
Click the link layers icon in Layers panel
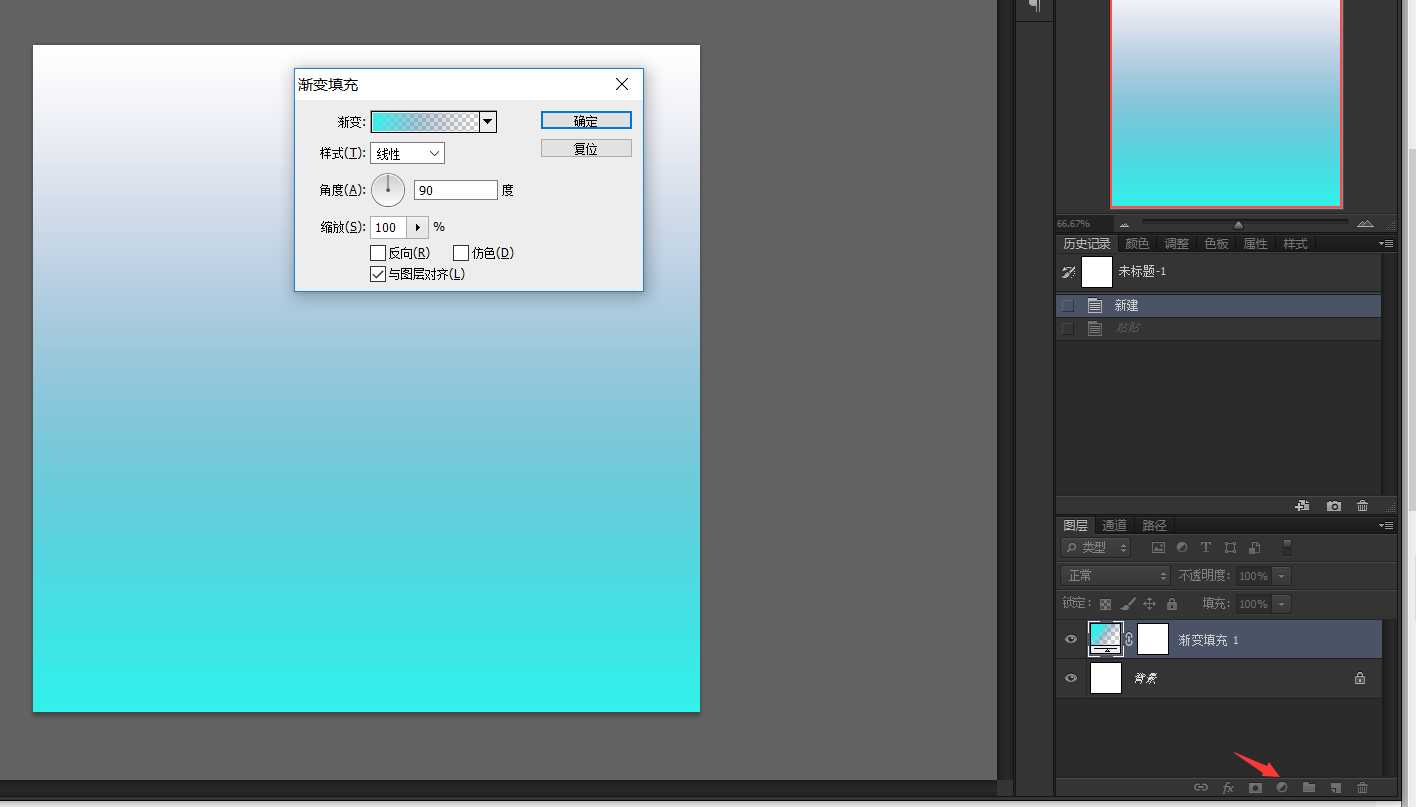pos(1201,788)
